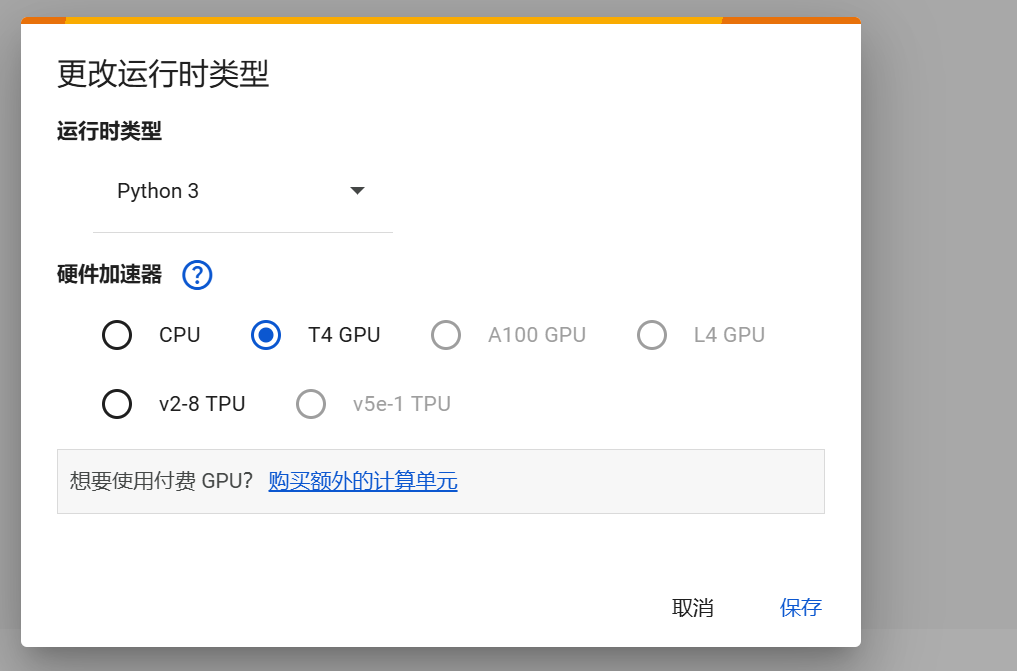The height and width of the screenshot is (671, 1017).
Task: Click the dropdown arrow beside Python 3
Action: point(357,191)
